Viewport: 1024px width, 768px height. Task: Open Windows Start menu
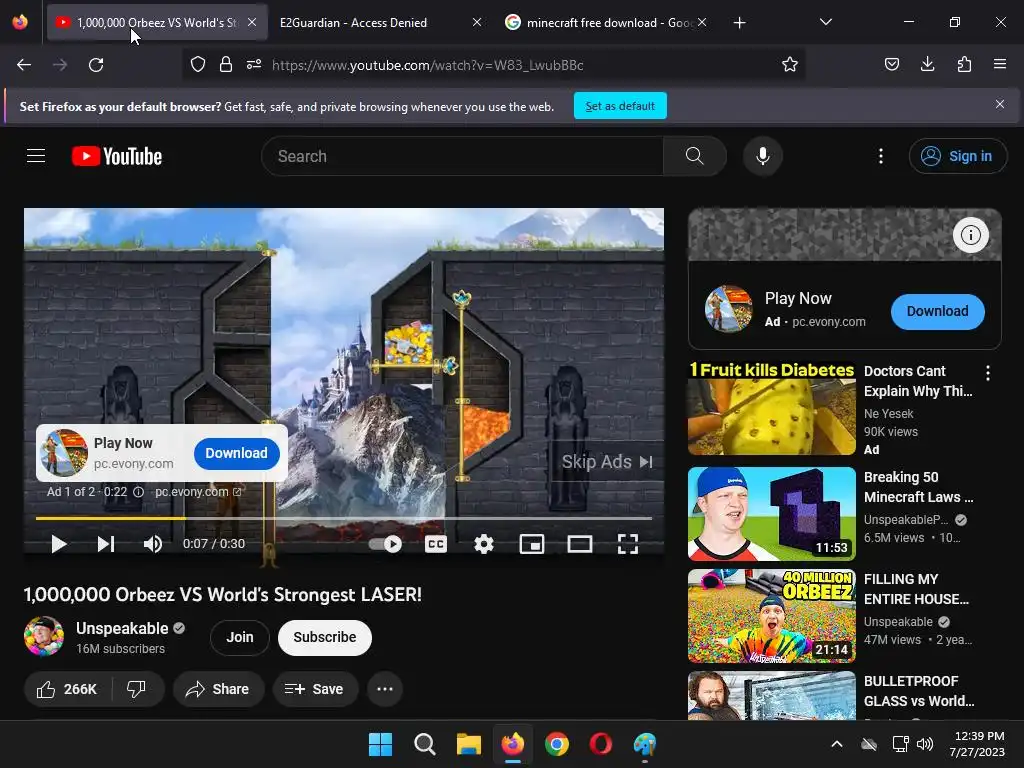[x=380, y=744]
